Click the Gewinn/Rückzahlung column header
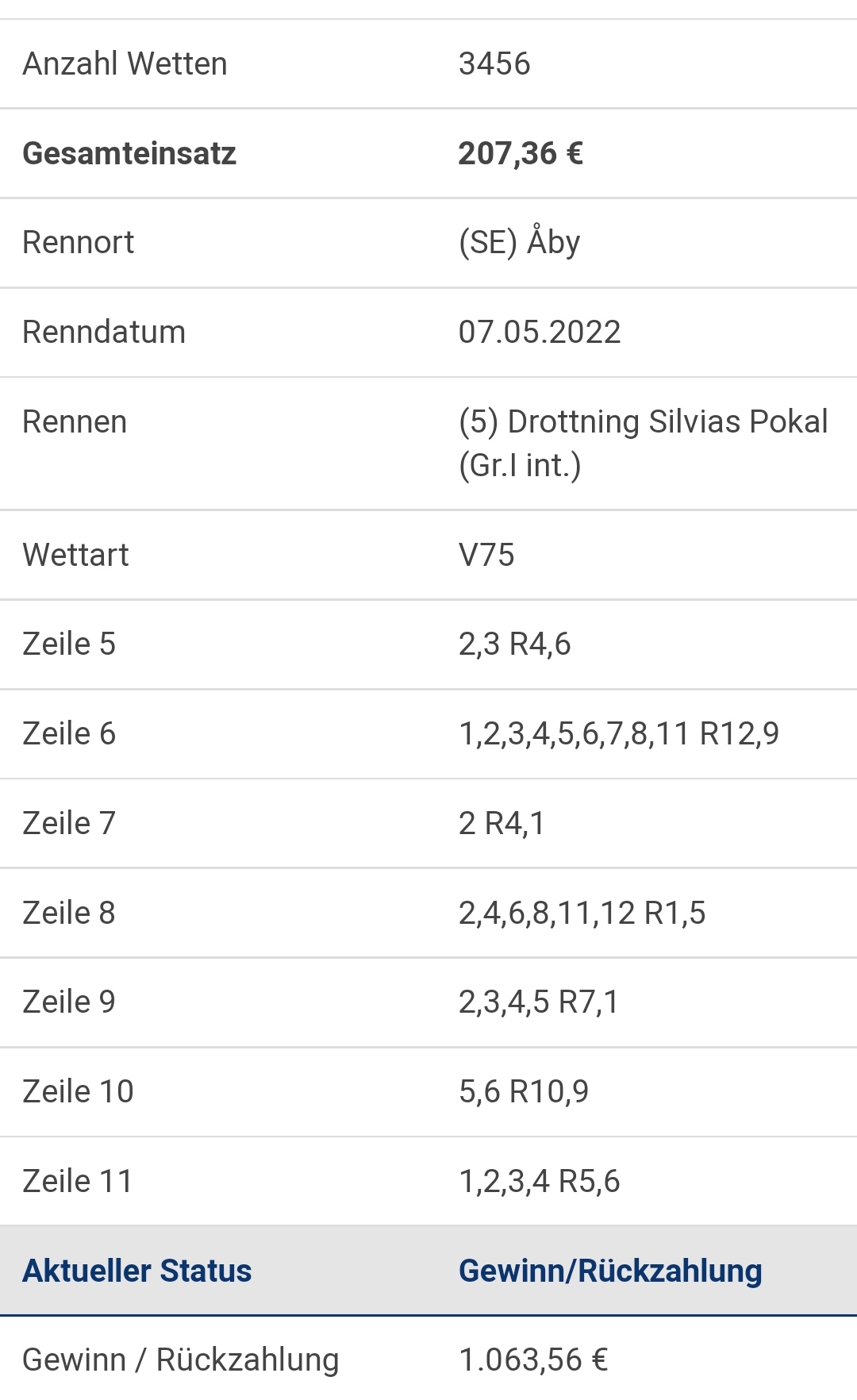This screenshot has width=857, height=1400. pyautogui.click(x=610, y=1271)
